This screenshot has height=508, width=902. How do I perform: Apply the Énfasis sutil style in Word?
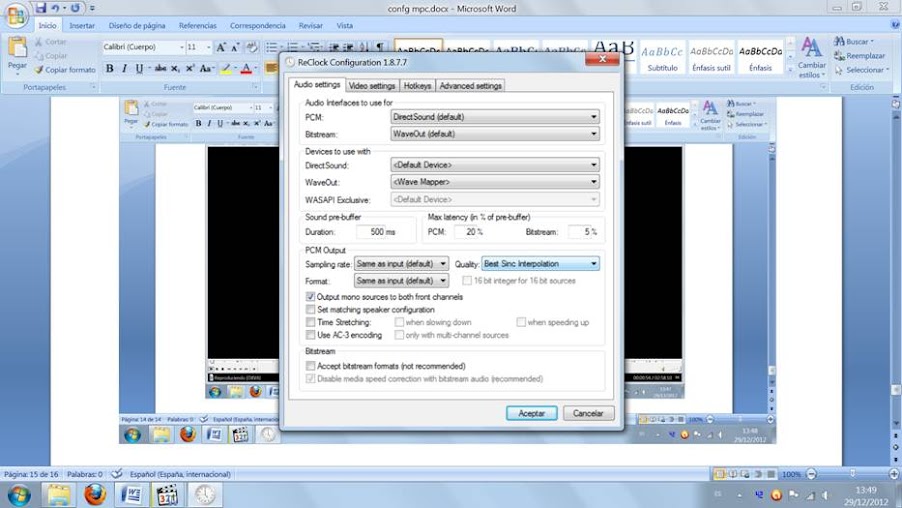coord(712,58)
